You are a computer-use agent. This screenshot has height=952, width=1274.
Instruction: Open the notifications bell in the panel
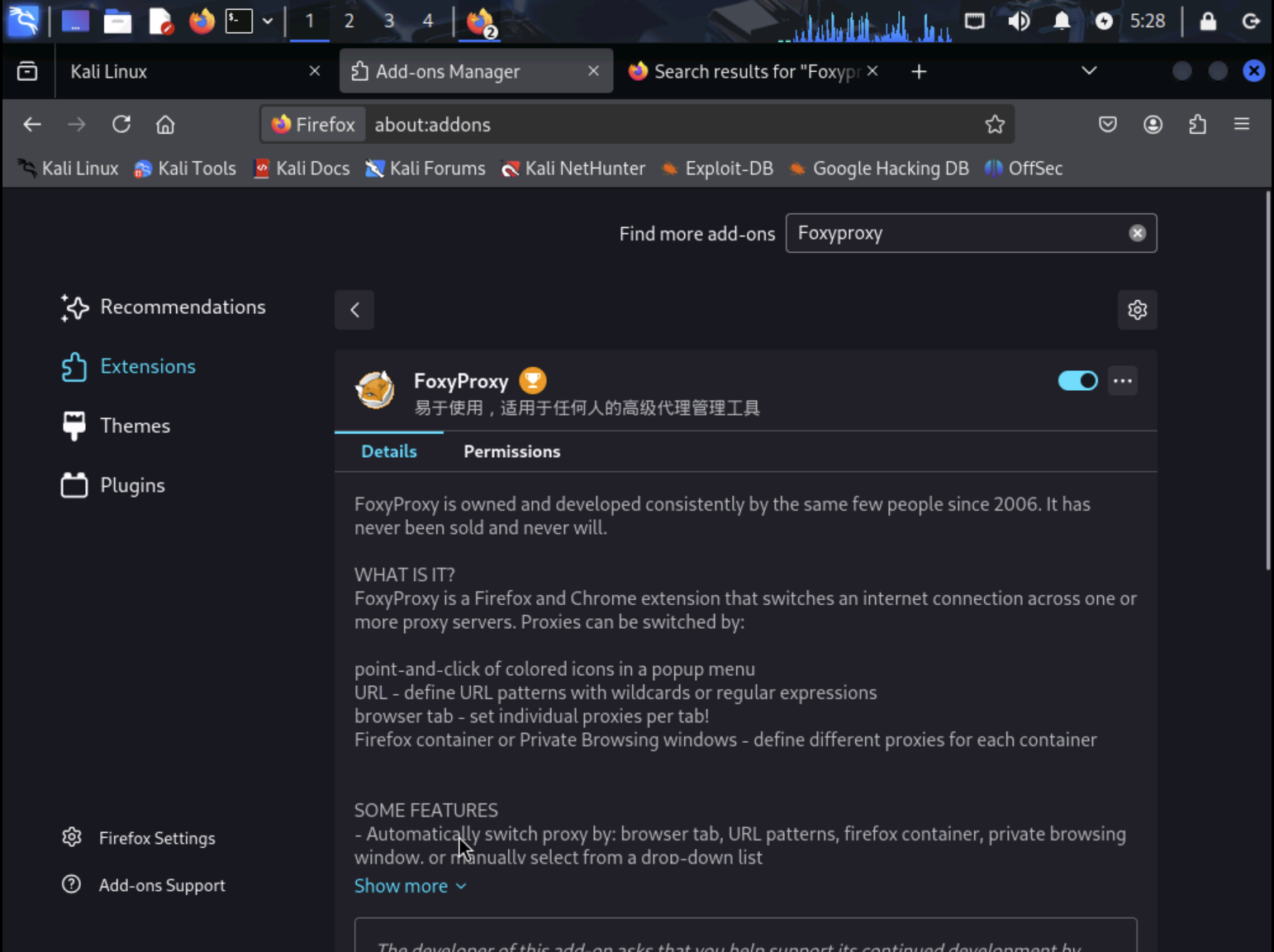point(1062,21)
